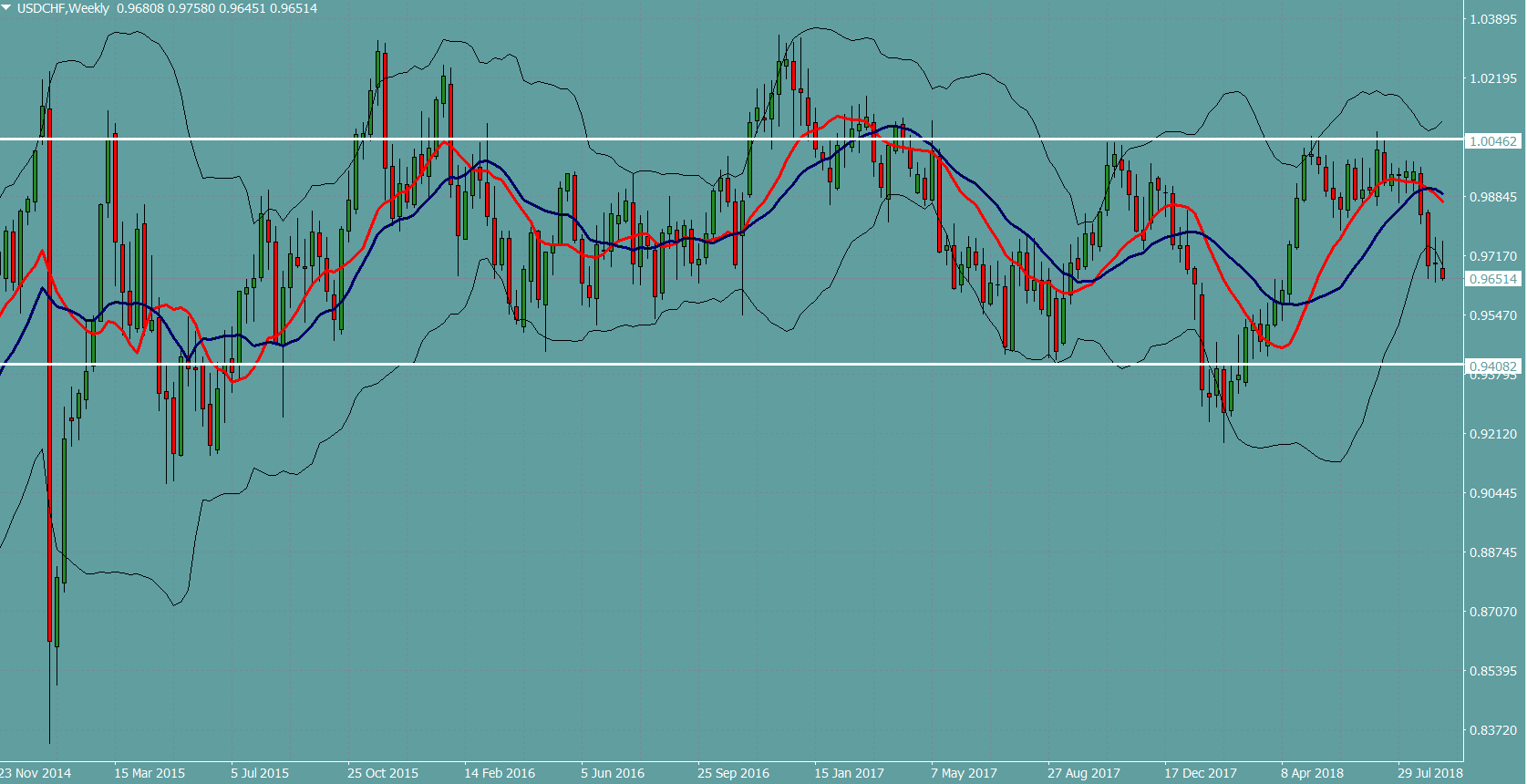Click the current price tag 0.96514

tap(1493, 279)
